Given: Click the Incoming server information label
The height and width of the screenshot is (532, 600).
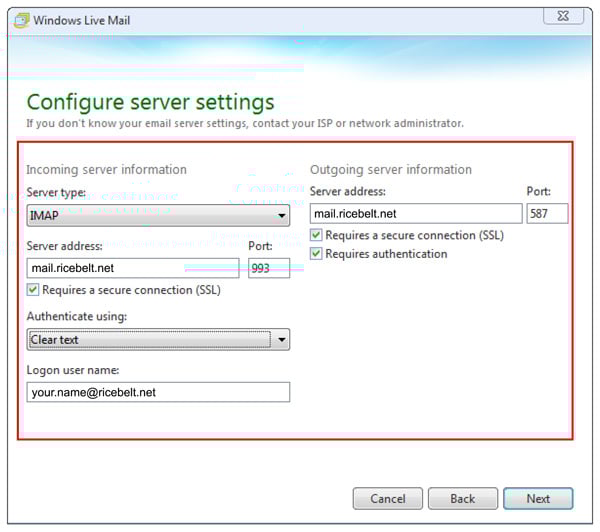Looking at the screenshot, I should click(106, 169).
